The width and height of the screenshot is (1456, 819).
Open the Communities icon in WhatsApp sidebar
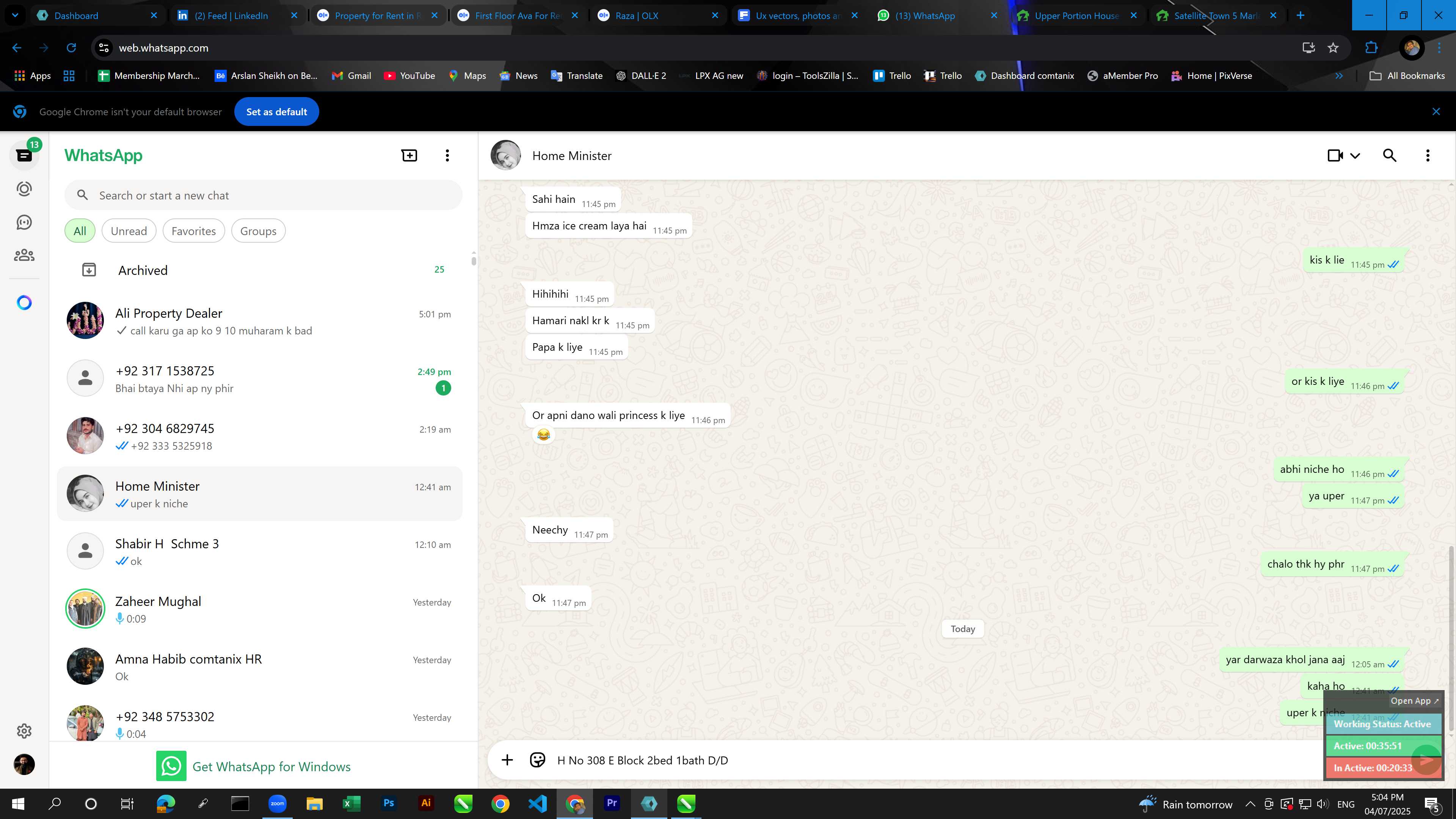(24, 256)
